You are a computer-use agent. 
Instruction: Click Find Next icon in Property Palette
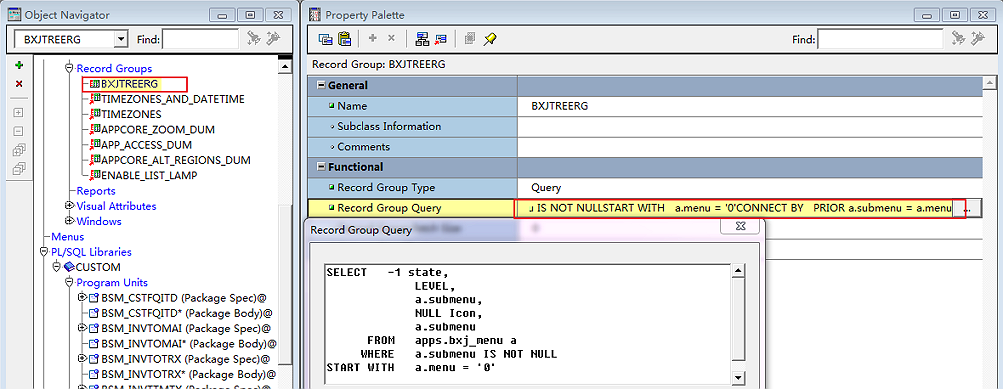(x=958, y=39)
